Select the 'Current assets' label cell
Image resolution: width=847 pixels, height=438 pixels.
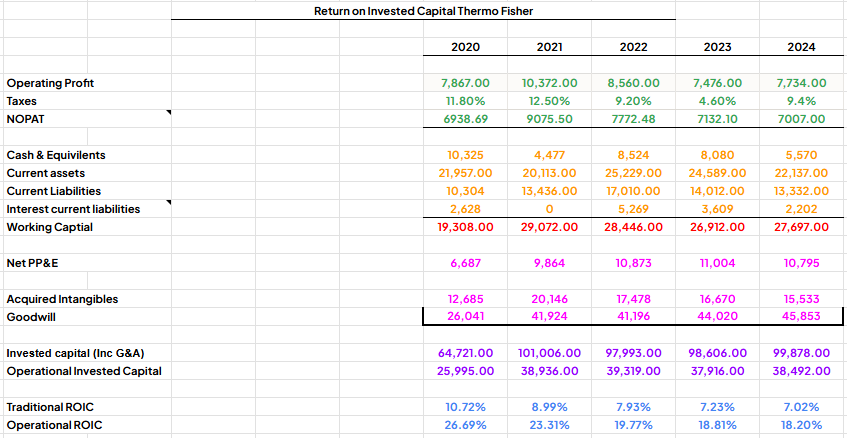[x=45, y=173]
